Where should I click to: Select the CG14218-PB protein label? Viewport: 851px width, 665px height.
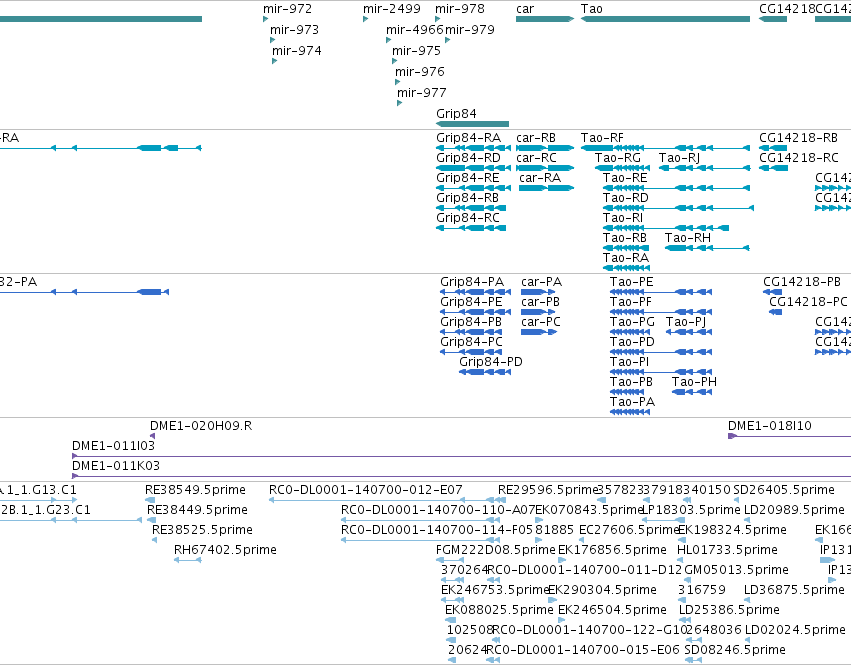coord(802,282)
